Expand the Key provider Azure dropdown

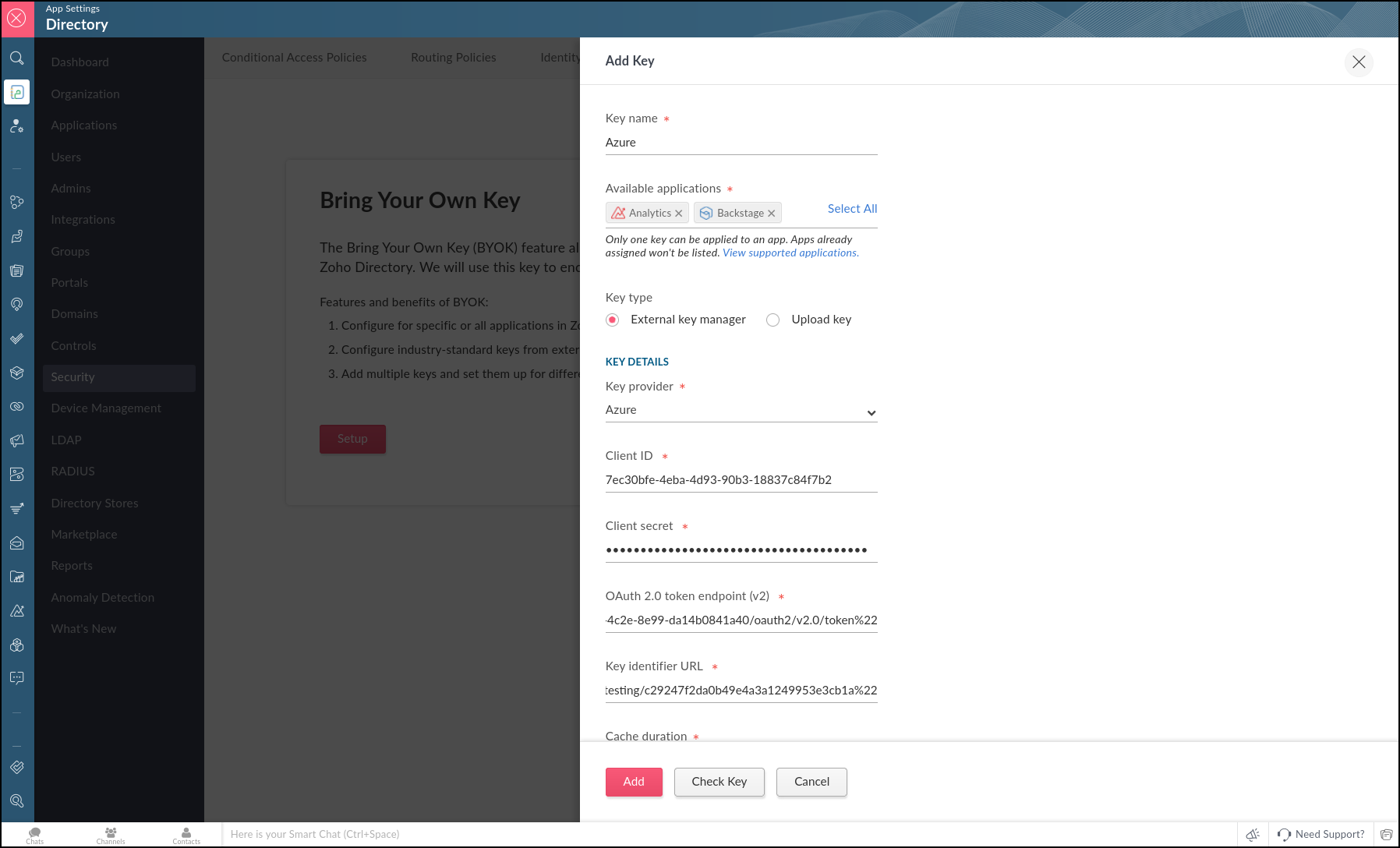[741, 410]
